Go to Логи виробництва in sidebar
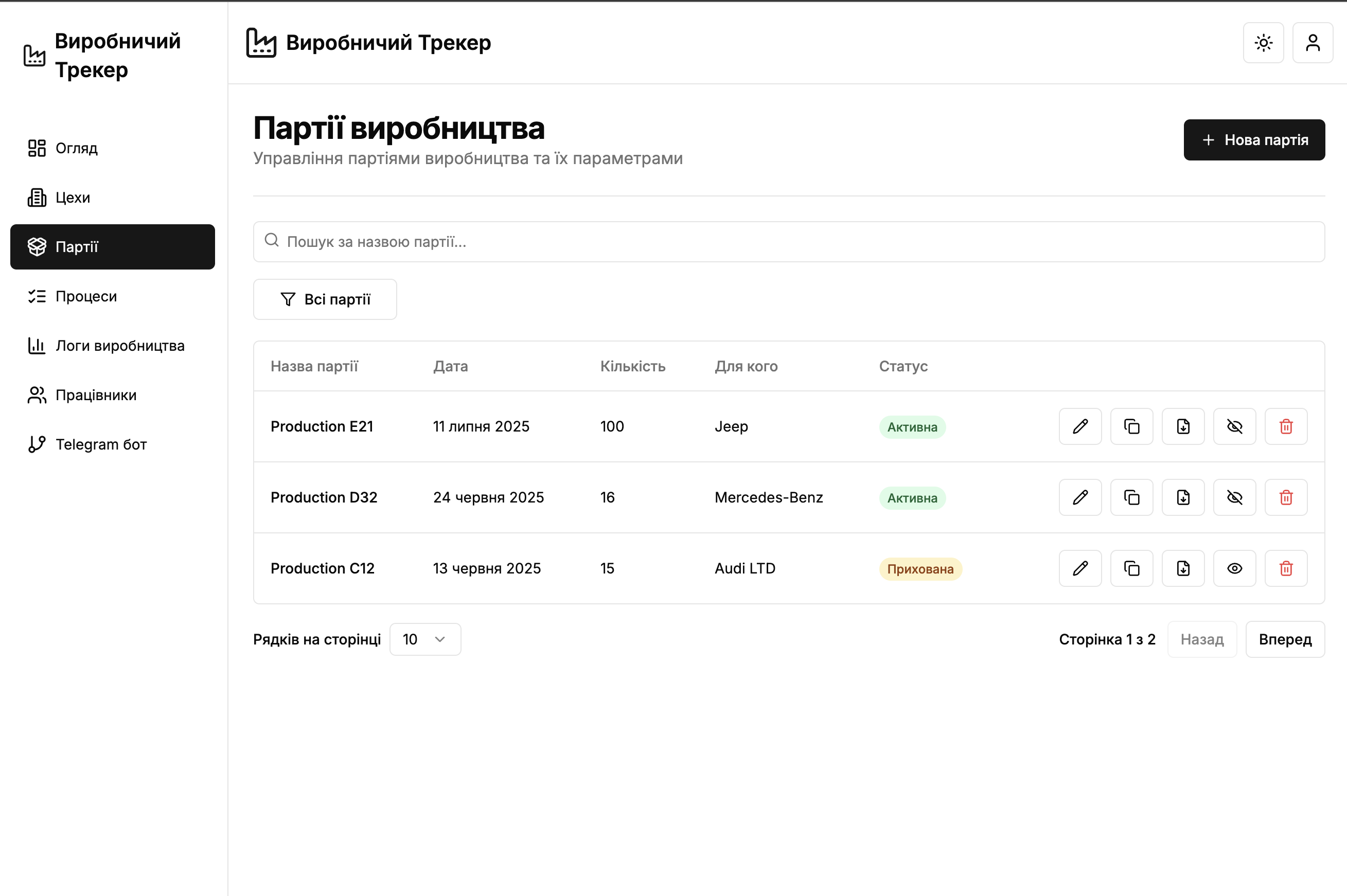The image size is (1347, 896). (119, 346)
